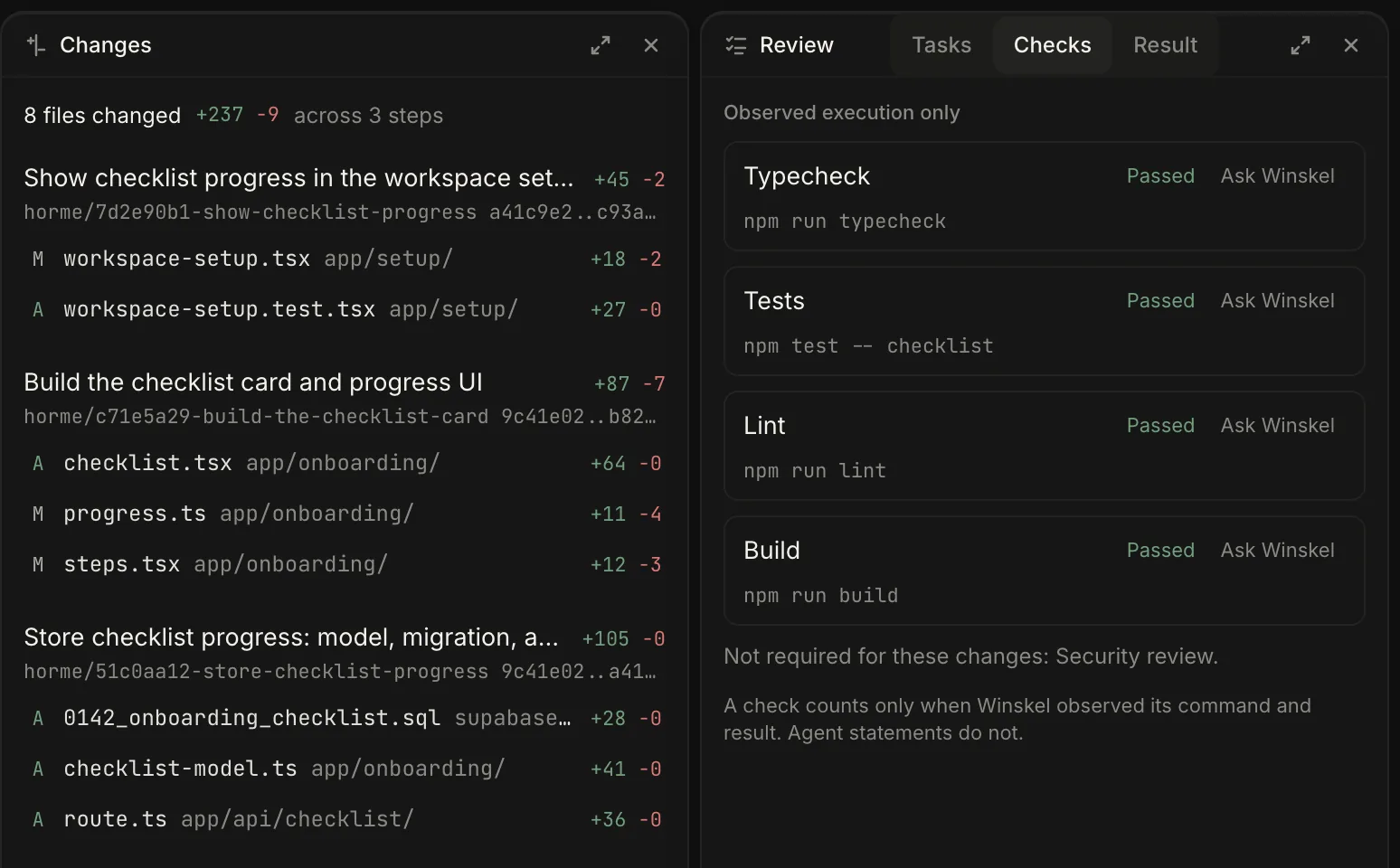Open steps.tsx file diff
1400x868 pixels.
pos(345,564)
